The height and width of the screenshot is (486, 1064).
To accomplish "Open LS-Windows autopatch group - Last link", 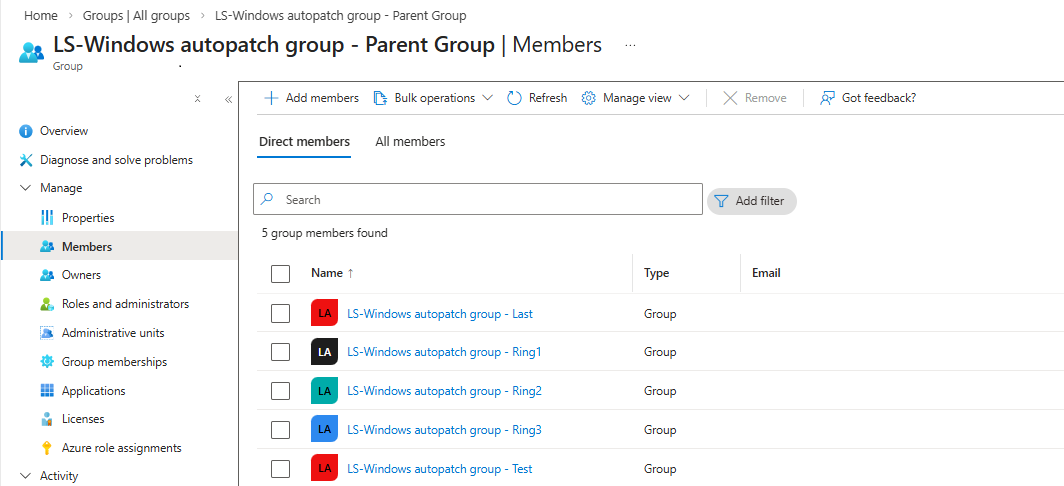I will [440, 314].
